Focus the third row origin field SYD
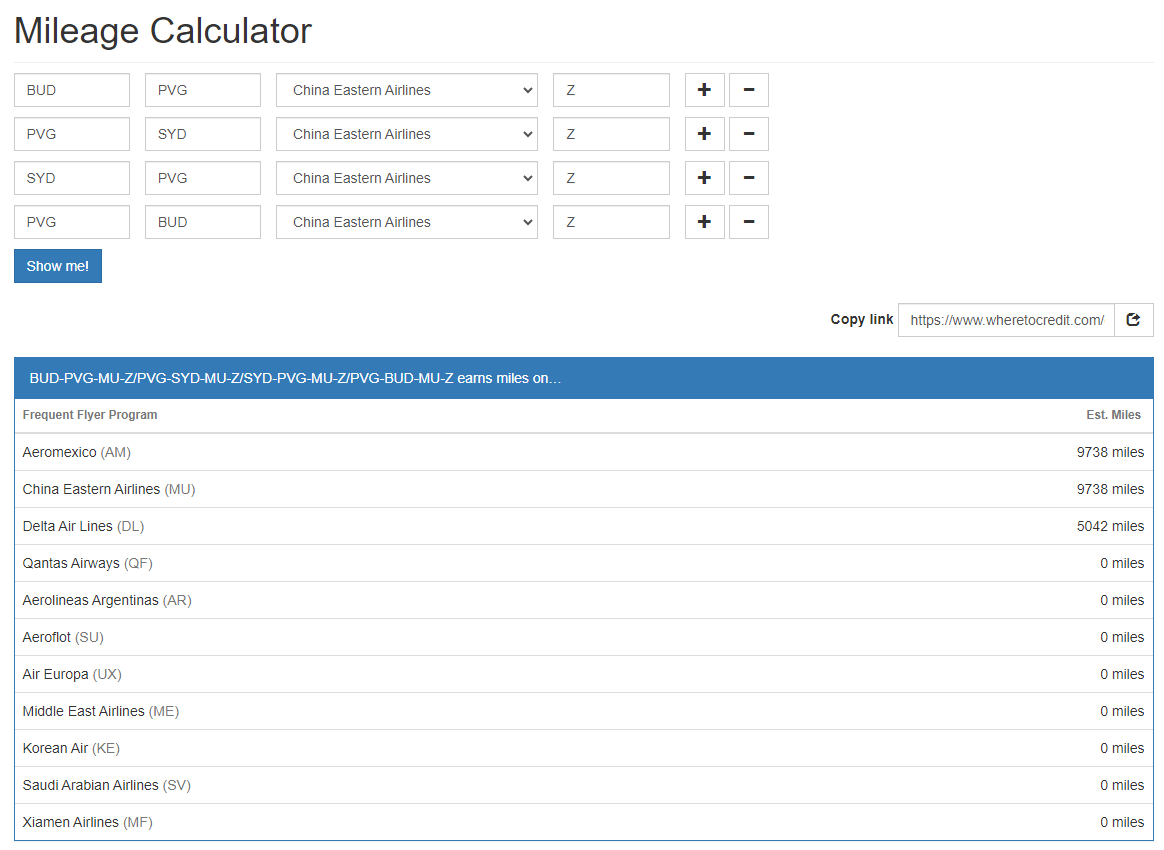Image resolution: width=1164 pixels, height=850 pixels. (x=72, y=178)
